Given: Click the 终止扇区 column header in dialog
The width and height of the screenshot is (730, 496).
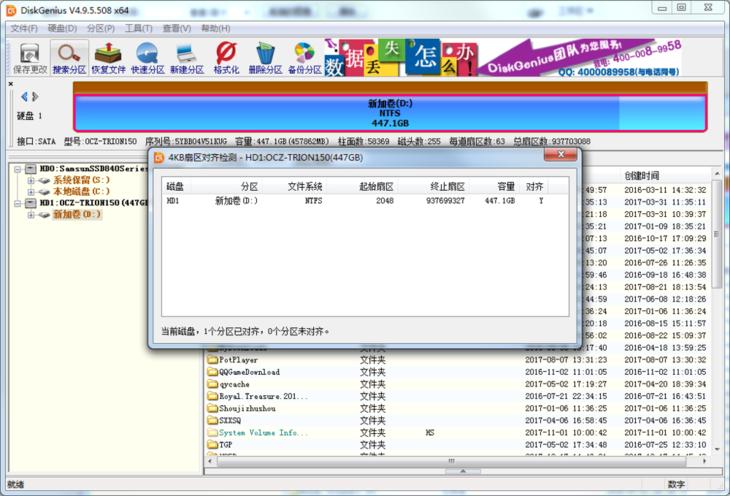Looking at the screenshot, I should coord(433,187).
